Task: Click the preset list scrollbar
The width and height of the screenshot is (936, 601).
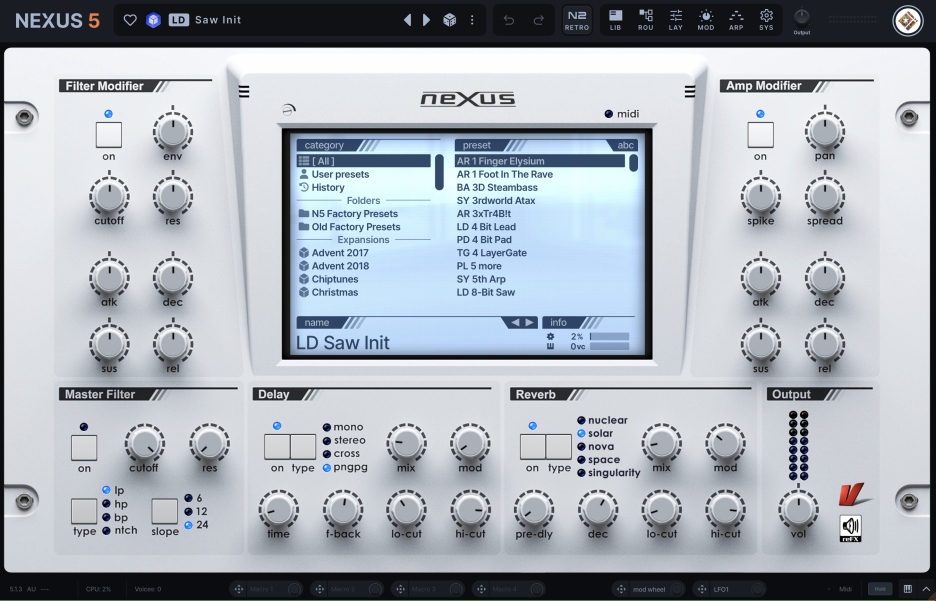Action: click(633, 163)
